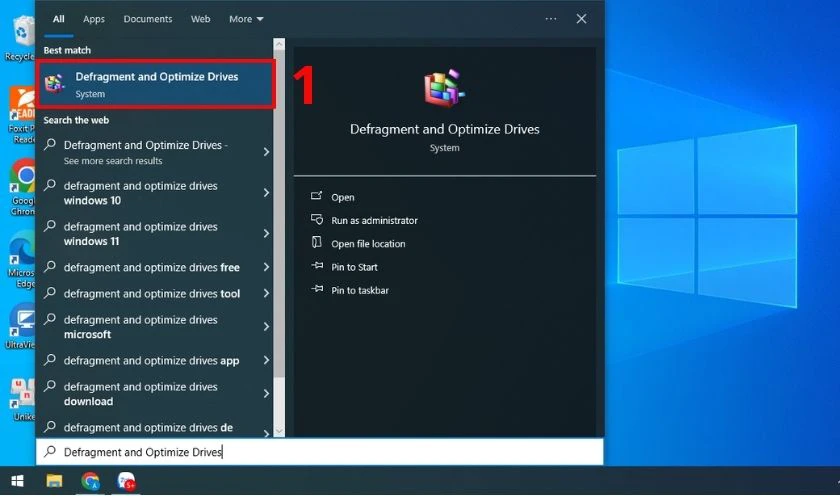Select 'defragment and optimize drives windows 11' suggestion
840x500 pixels.
[155, 234]
